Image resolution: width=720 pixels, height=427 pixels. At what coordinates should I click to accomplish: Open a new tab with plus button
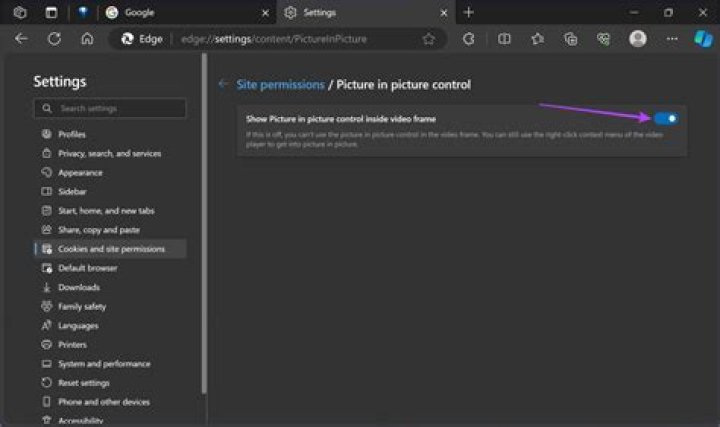point(468,12)
